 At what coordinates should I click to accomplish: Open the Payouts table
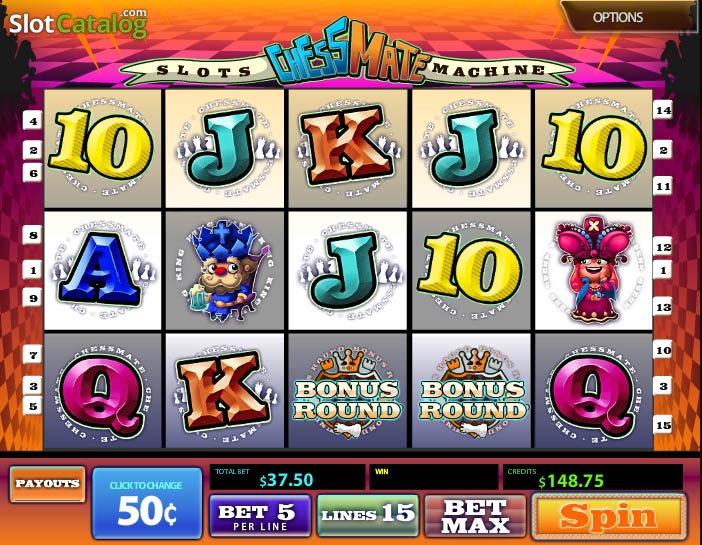(x=47, y=484)
